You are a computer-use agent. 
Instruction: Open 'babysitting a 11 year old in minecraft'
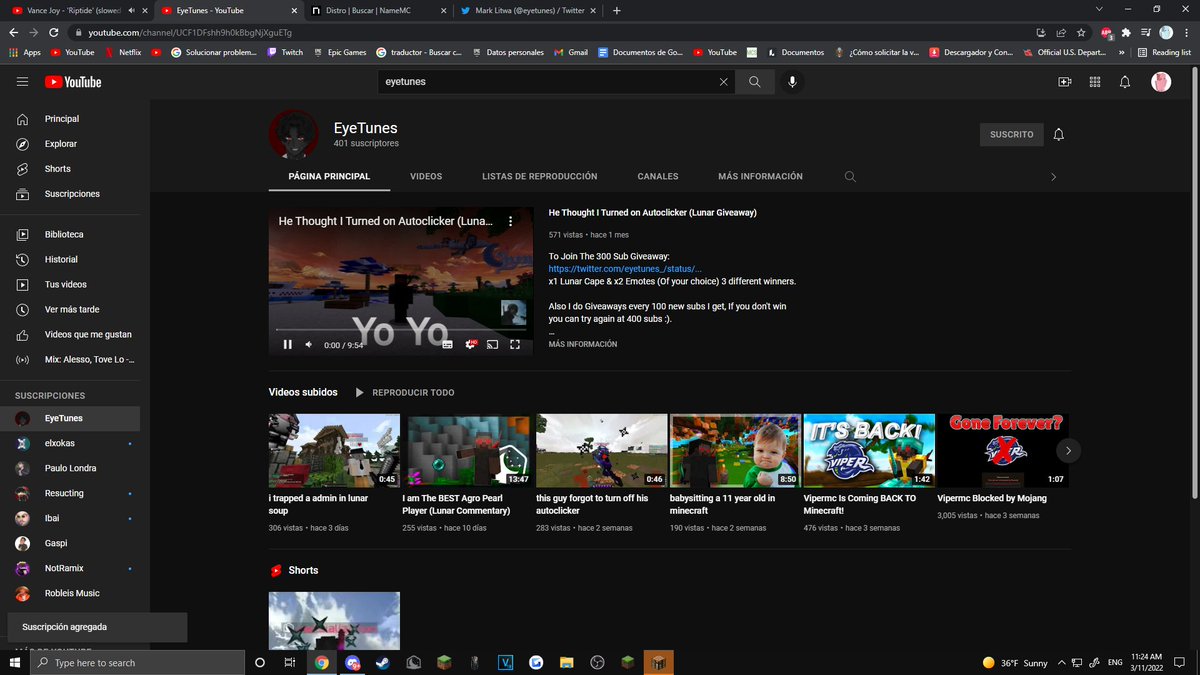point(735,451)
